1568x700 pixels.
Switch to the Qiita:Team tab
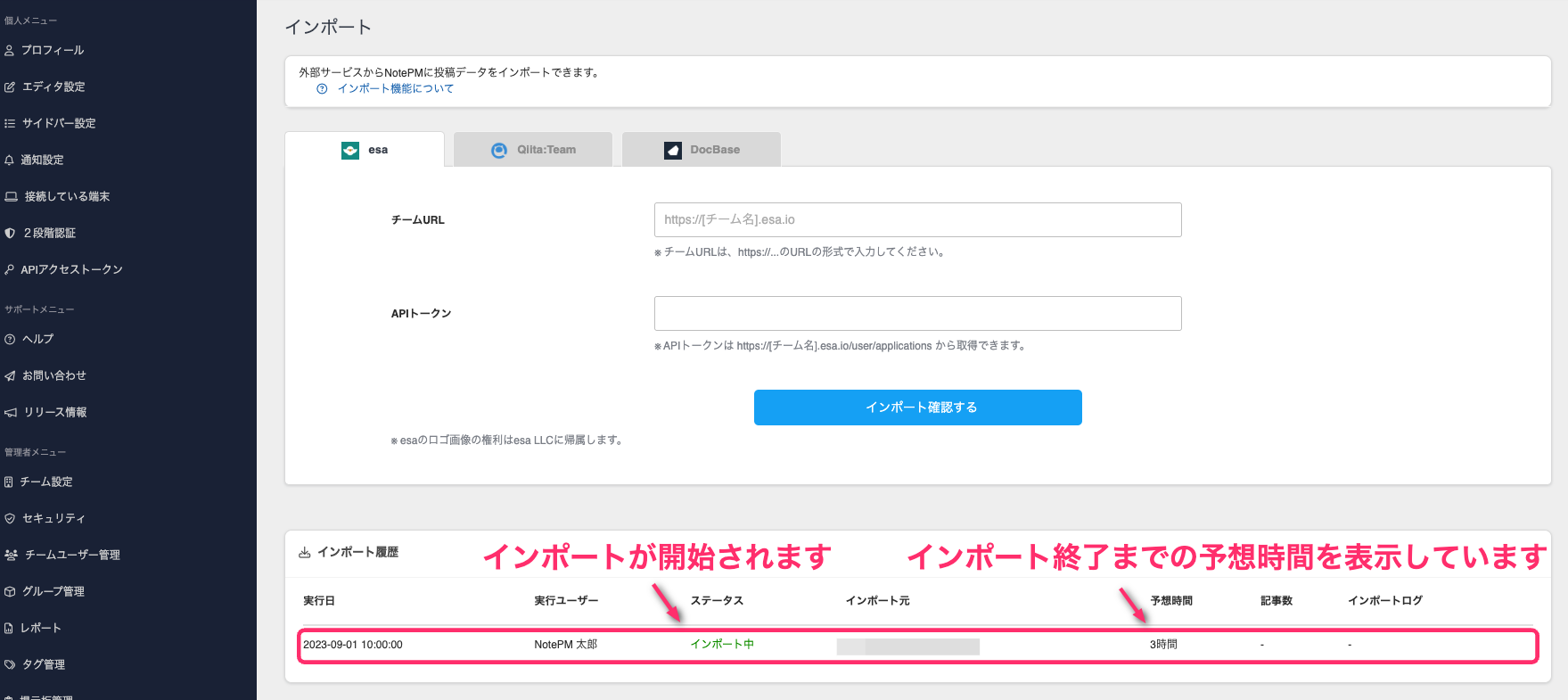[x=533, y=150]
